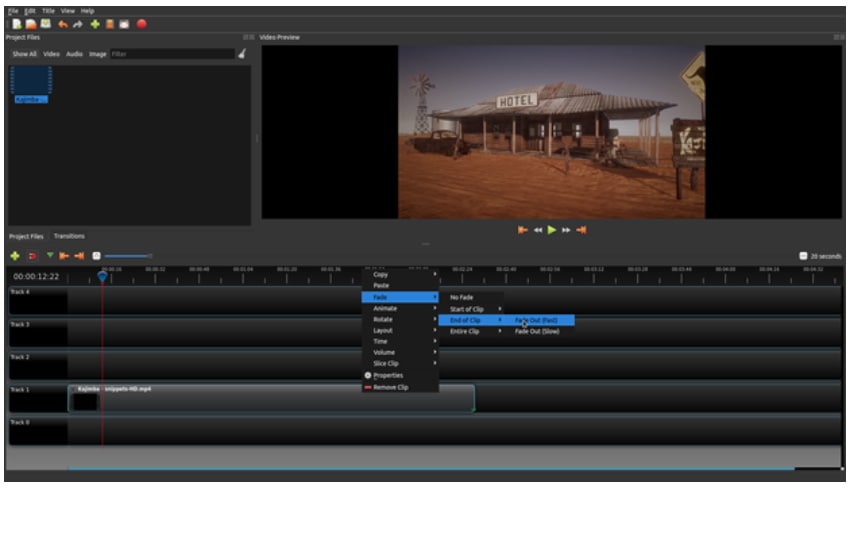
Task: Clear the project files filter with the broom icon
Action: (x=242, y=53)
